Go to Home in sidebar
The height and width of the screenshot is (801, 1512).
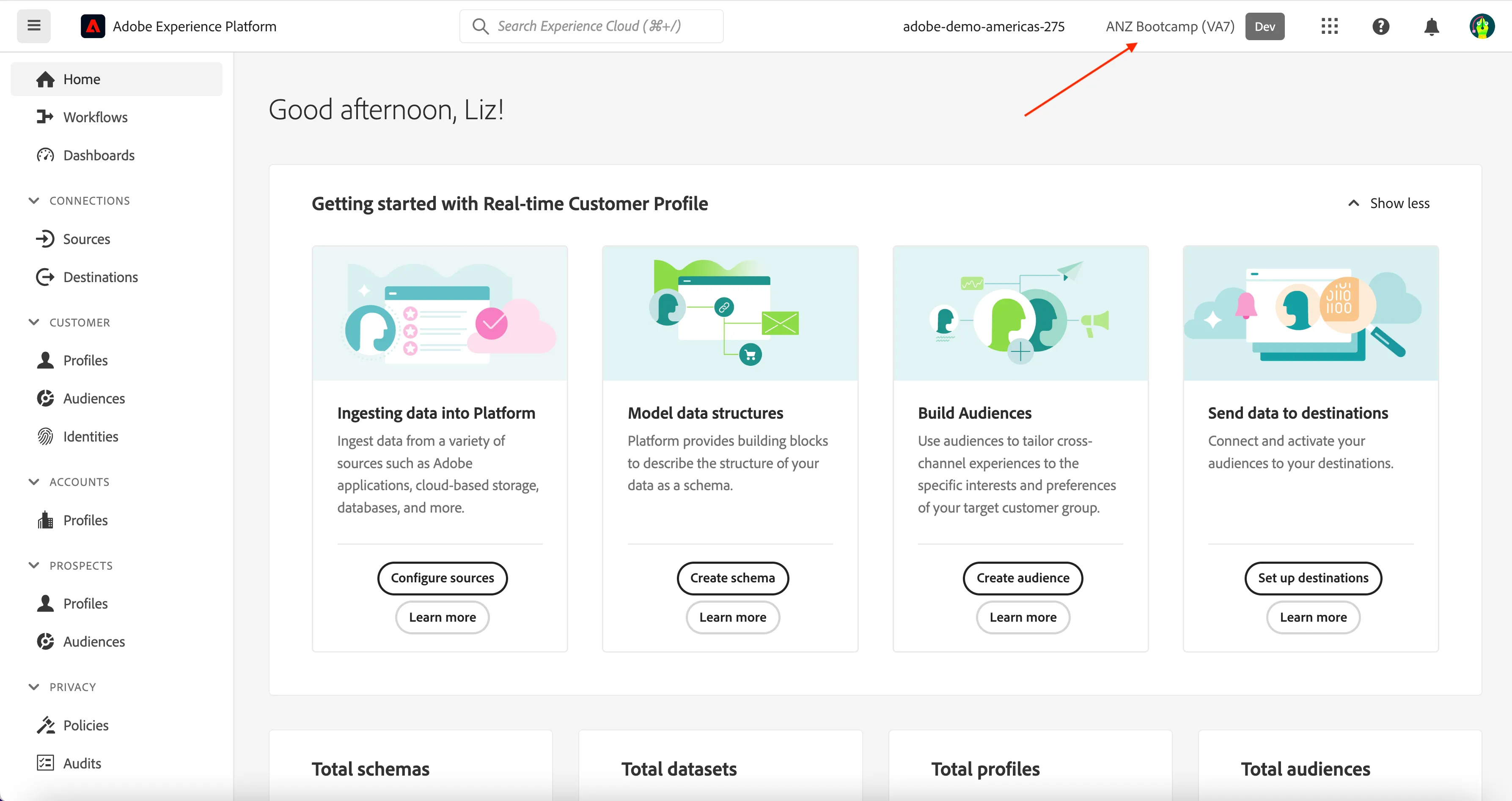coord(116,79)
